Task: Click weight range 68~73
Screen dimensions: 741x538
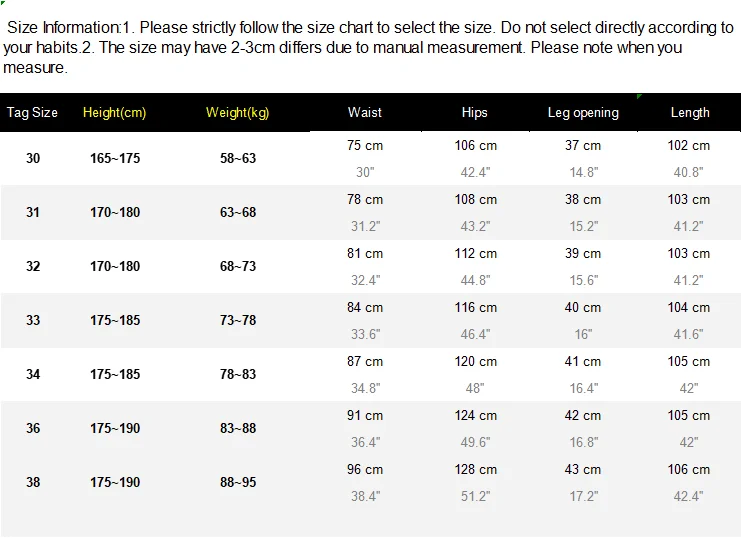Action: [238, 266]
